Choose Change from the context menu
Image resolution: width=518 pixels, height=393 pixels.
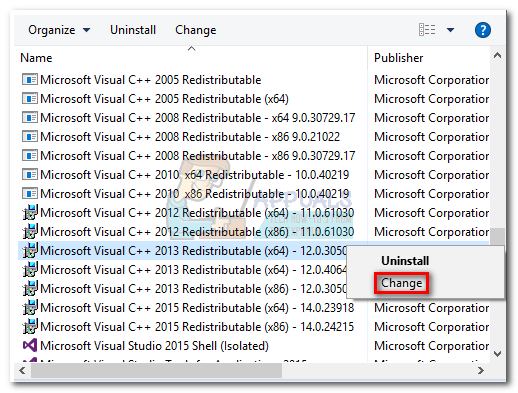click(x=402, y=283)
